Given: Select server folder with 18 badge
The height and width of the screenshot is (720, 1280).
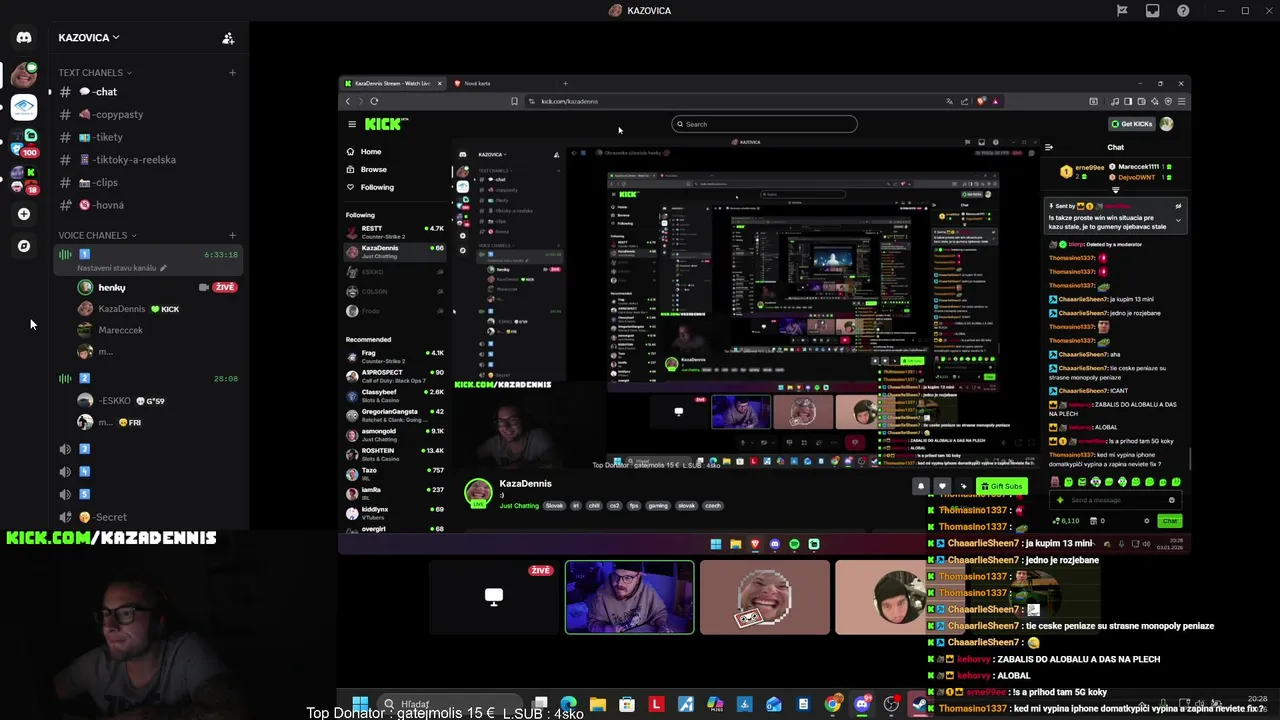Looking at the screenshot, I should click(x=24, y=180).
